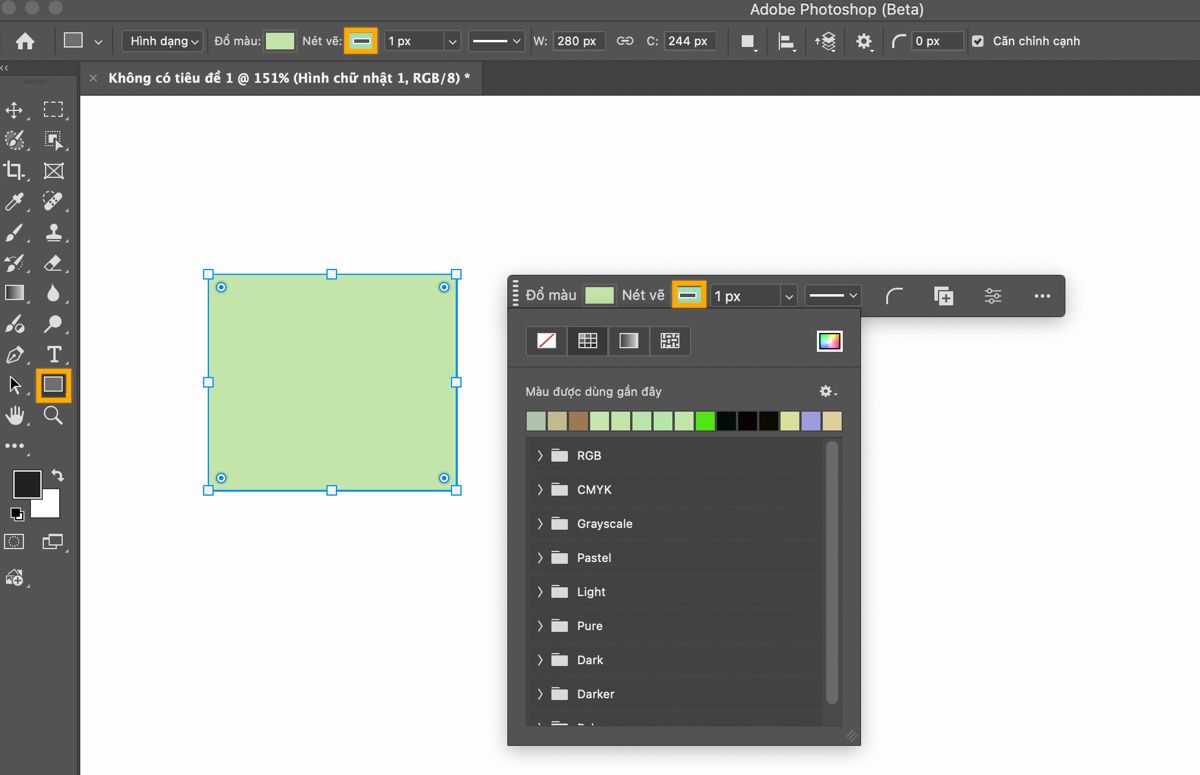Click the Home button in options bar
This screenshot has width=1200, height=775.
click(x=25, y=41)
